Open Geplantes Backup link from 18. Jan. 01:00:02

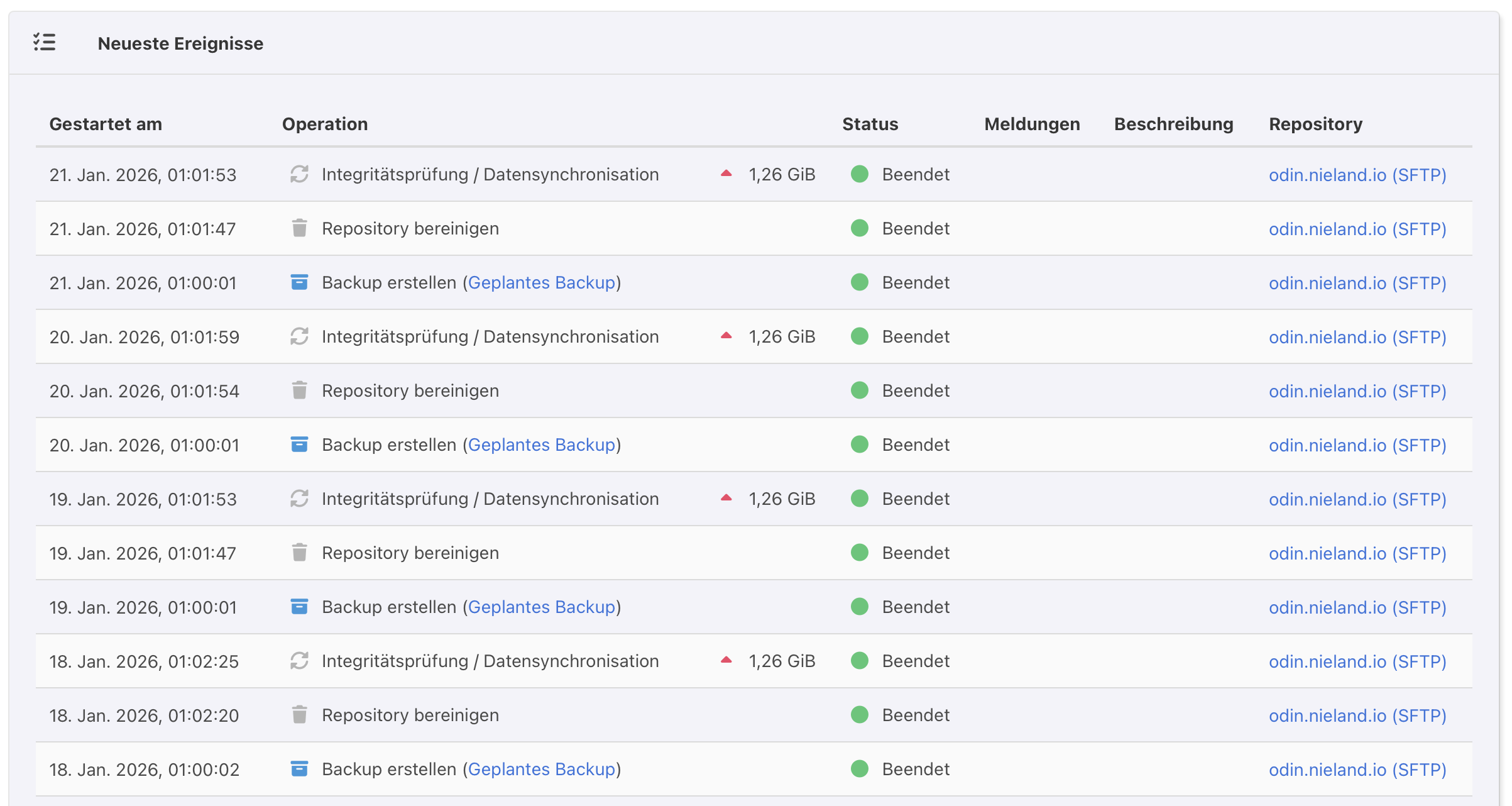pyautogui.click(x=541, y=769)
